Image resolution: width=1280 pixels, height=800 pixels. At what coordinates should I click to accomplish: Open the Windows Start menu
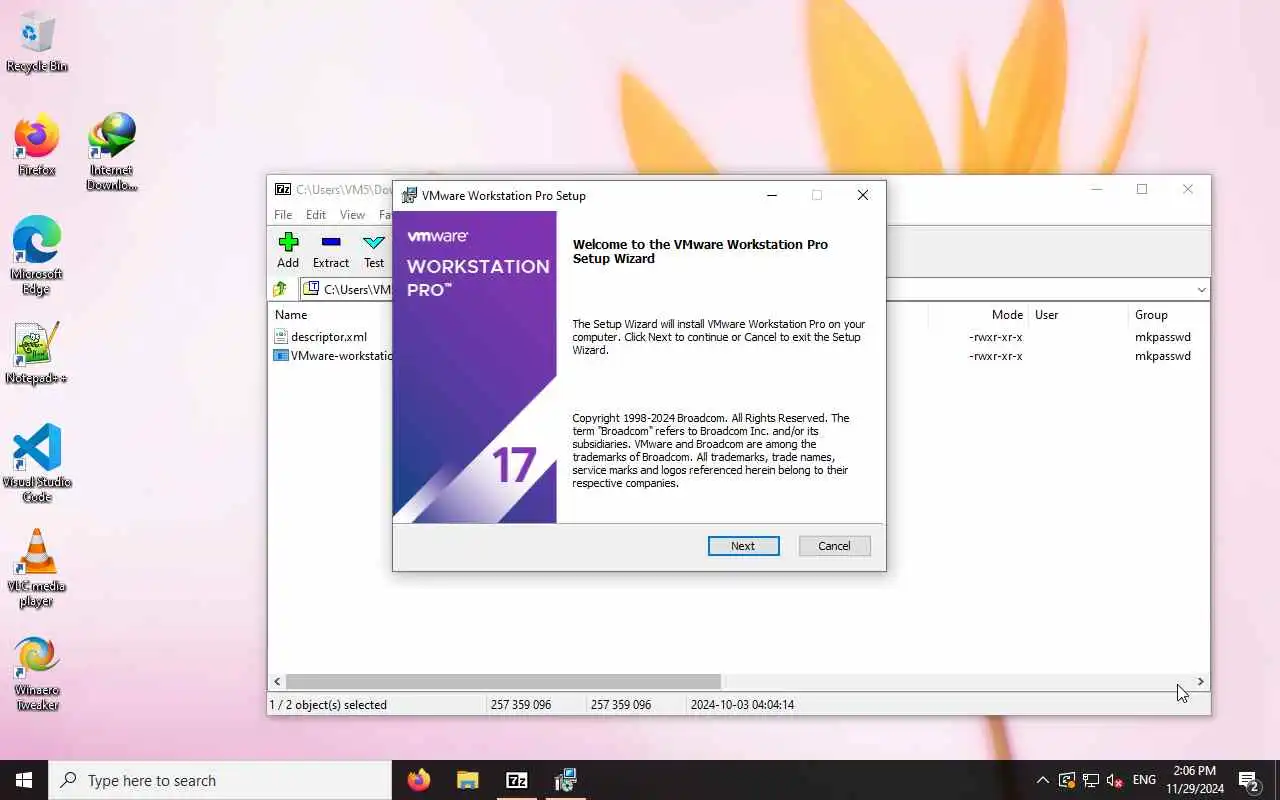coord(24,780)
